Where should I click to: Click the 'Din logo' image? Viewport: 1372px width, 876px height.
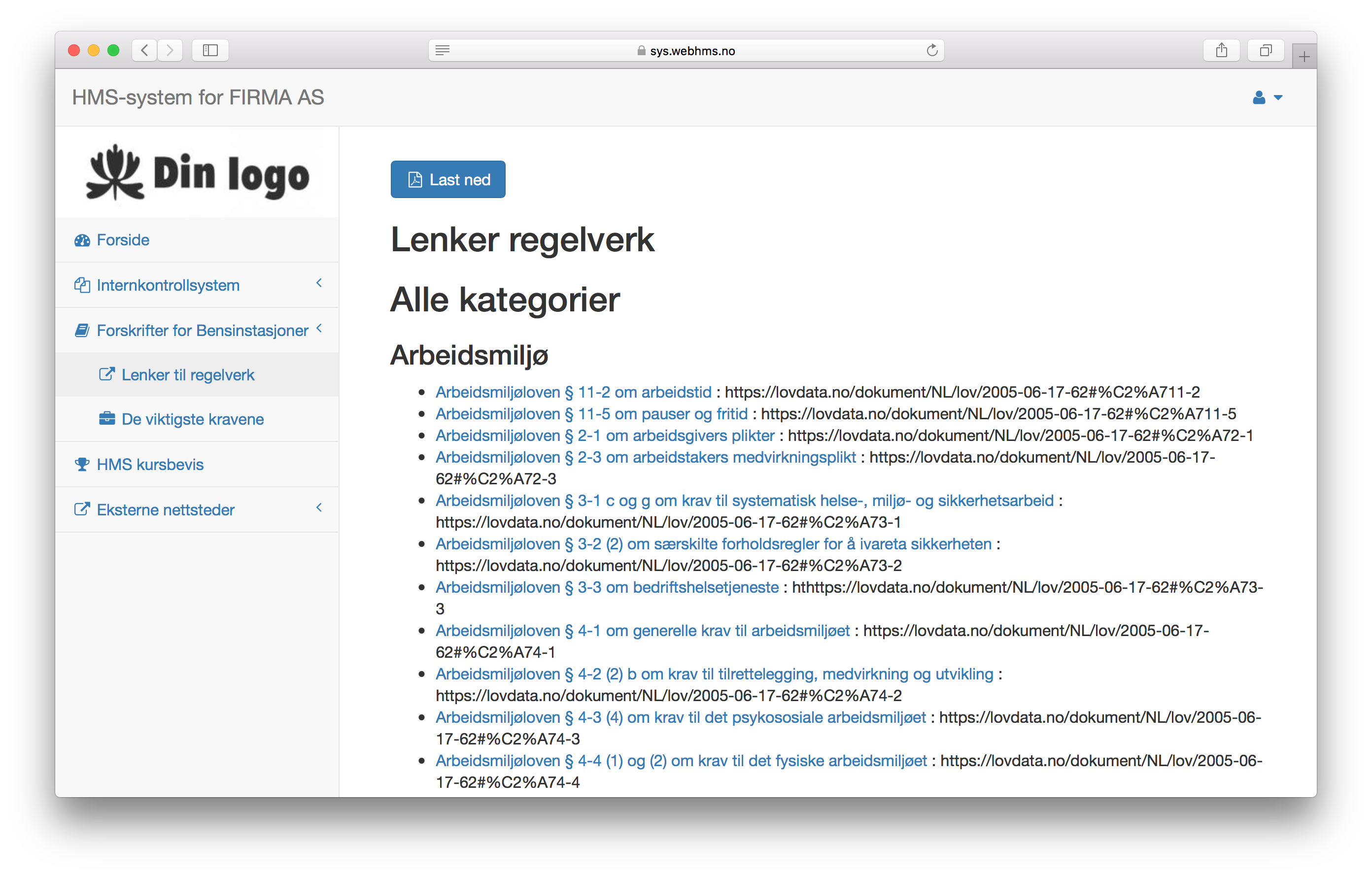pos(197,172)
